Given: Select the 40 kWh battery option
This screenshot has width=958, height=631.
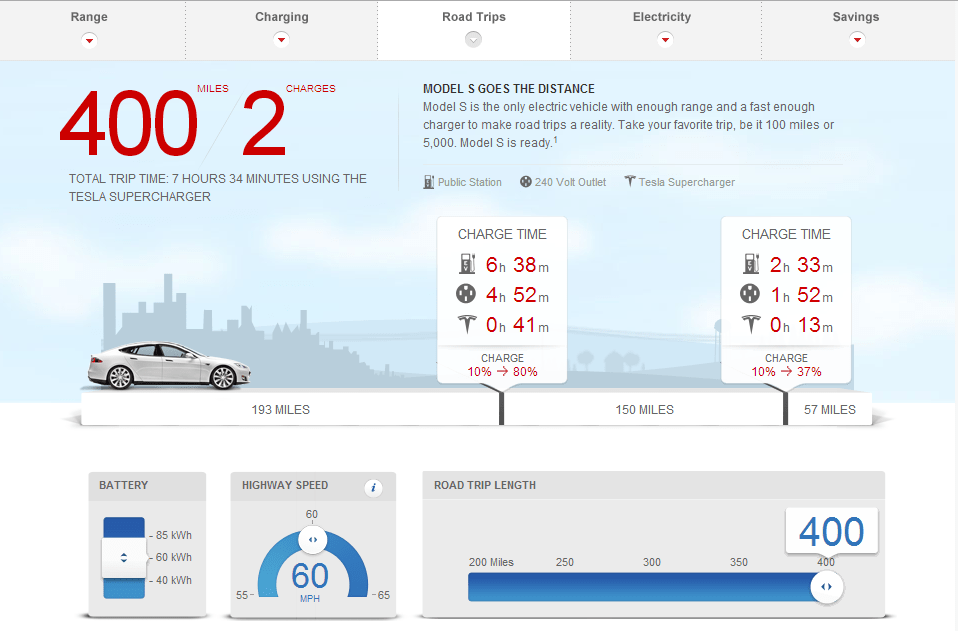Looking at the screenshot, I should point(174,580).
